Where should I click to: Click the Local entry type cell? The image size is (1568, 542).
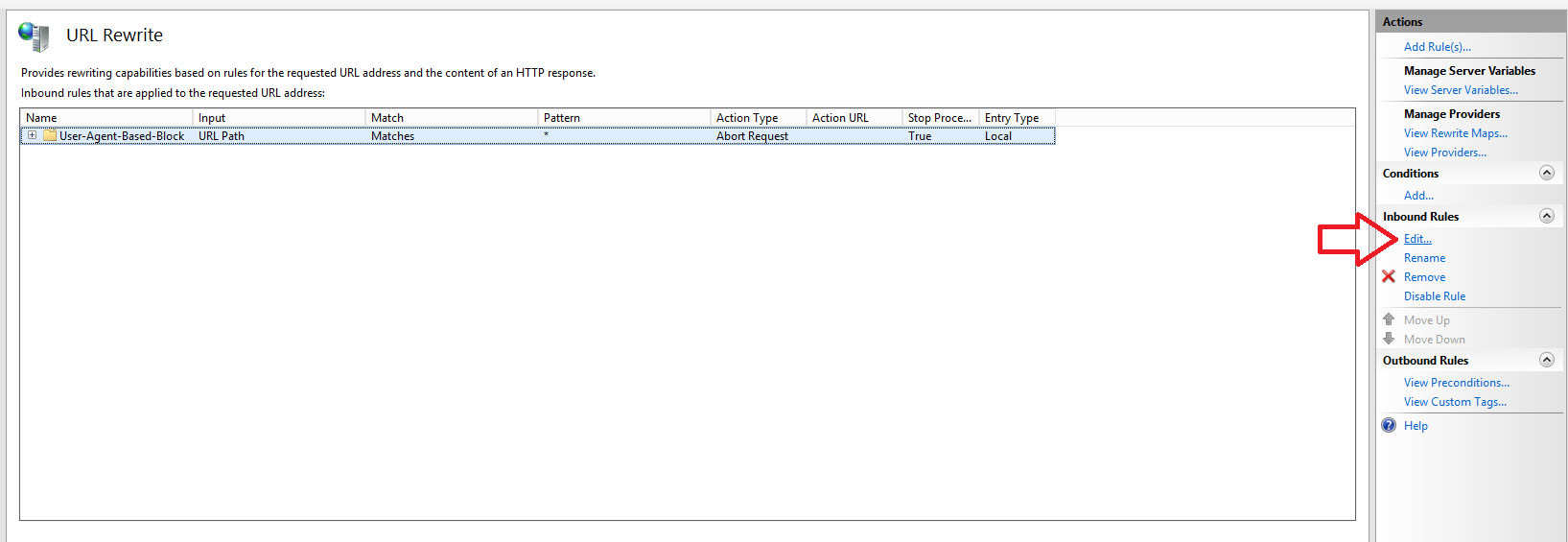998,136
